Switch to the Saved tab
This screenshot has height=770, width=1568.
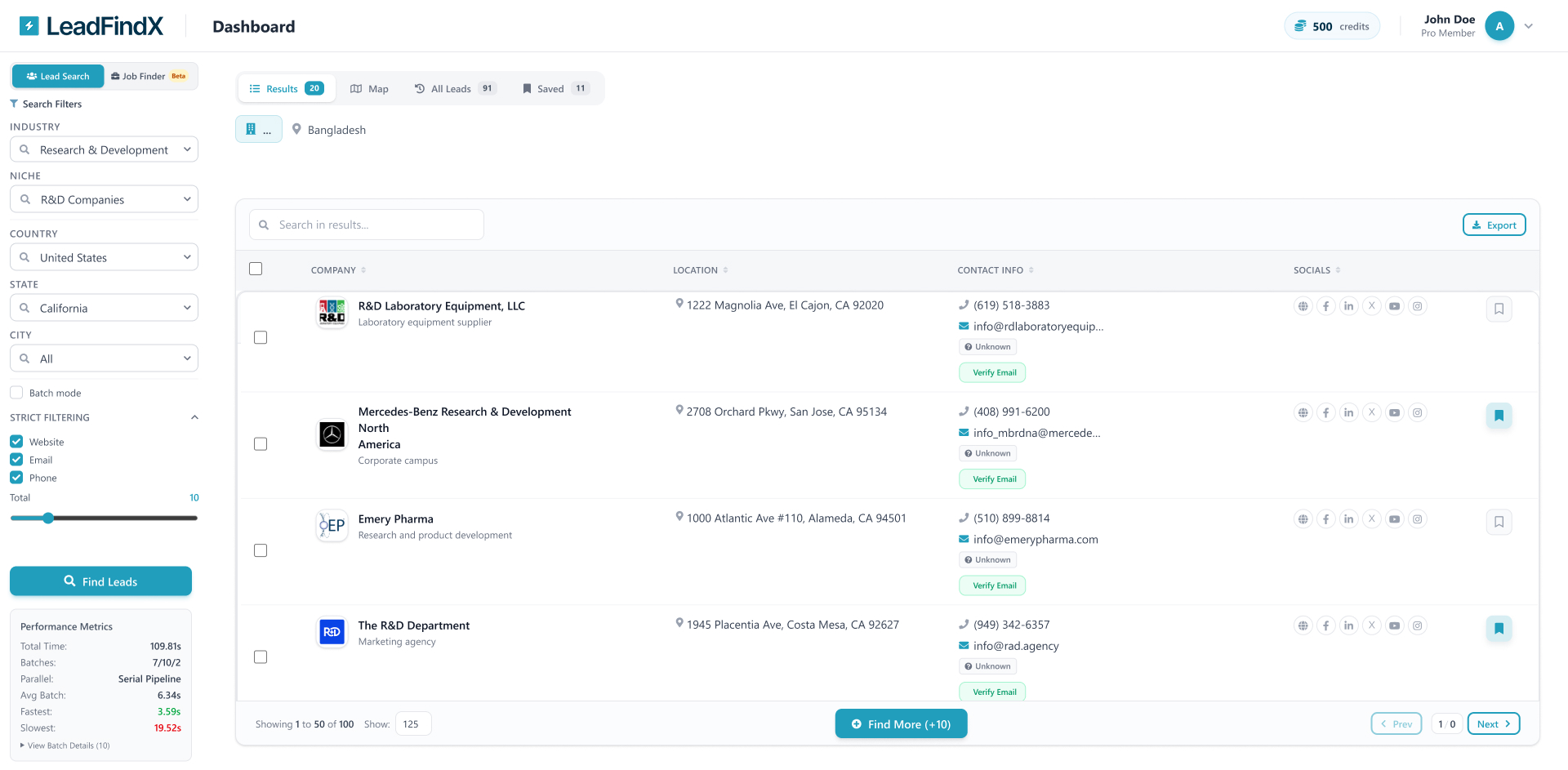(x=554, y=88)
